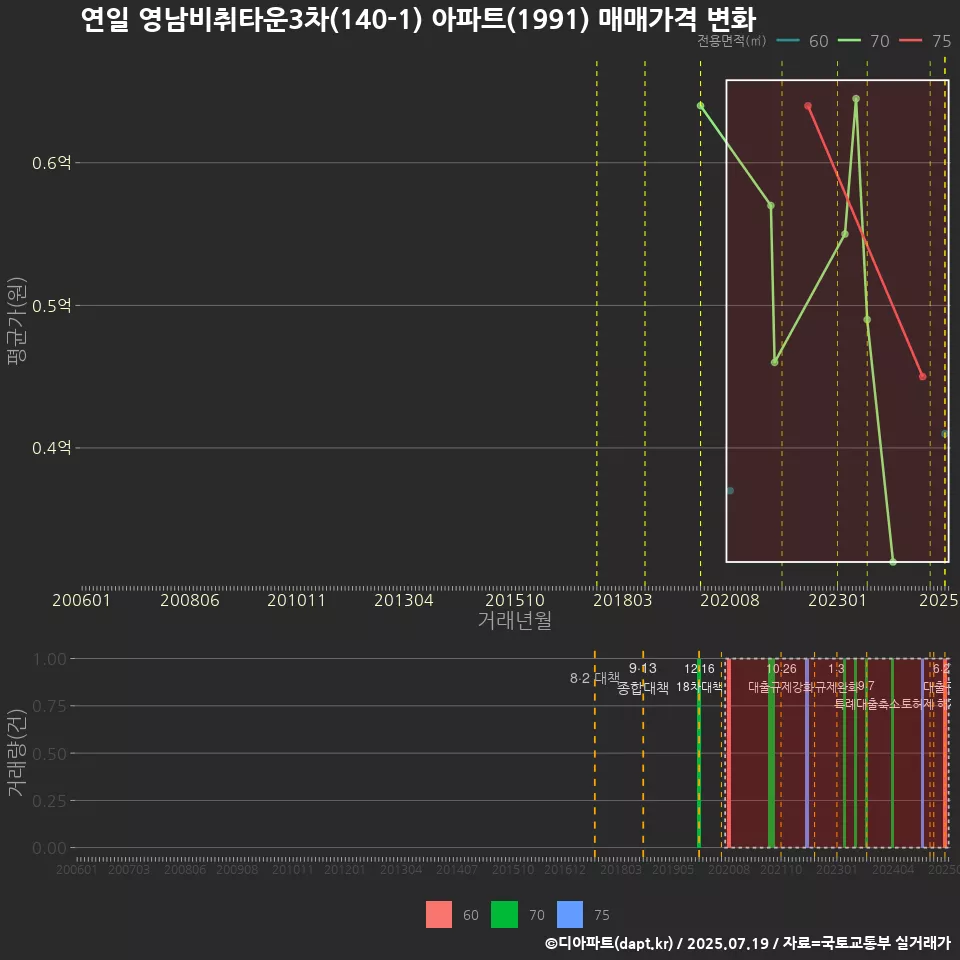960x960 pixels.
Task: Click the blue 75 swatch in bottom legend
Action: click(x=570, y=914)
